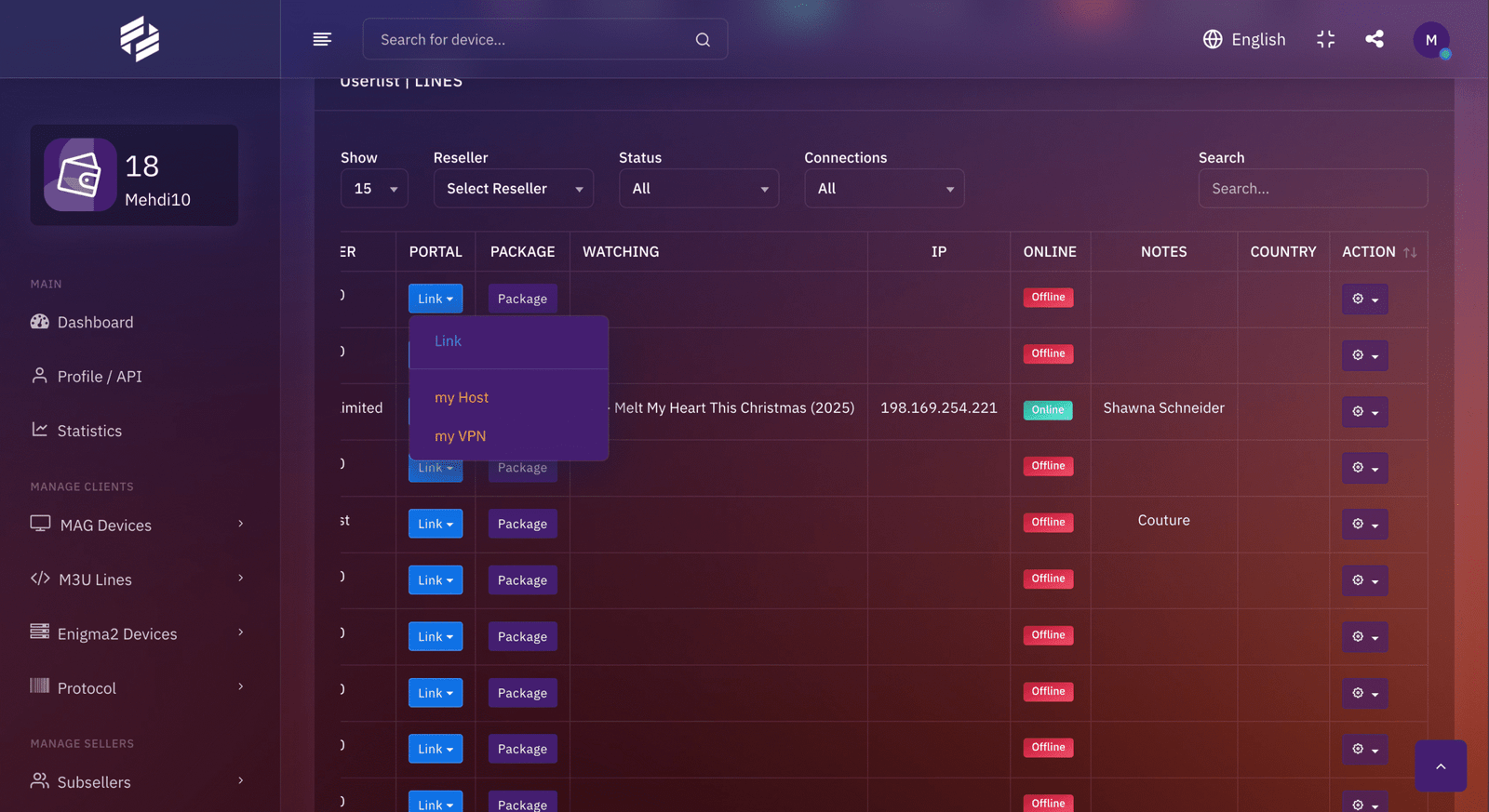Click the Dashboard gauge icon
The width and height of the screenshot is (1489, 812).
click(x=39, y=322)
